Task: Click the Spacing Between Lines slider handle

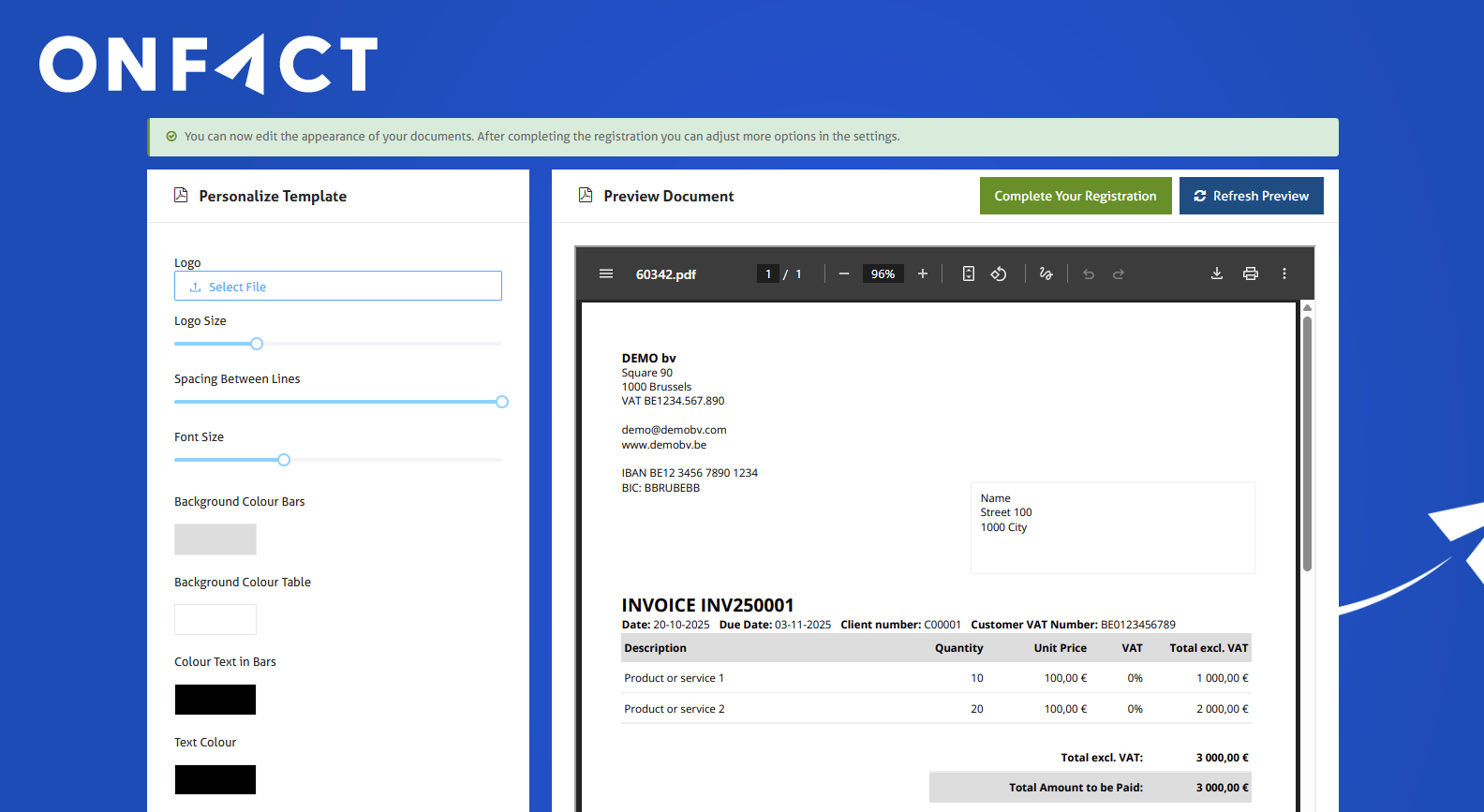Action: (x=502, y=402)
